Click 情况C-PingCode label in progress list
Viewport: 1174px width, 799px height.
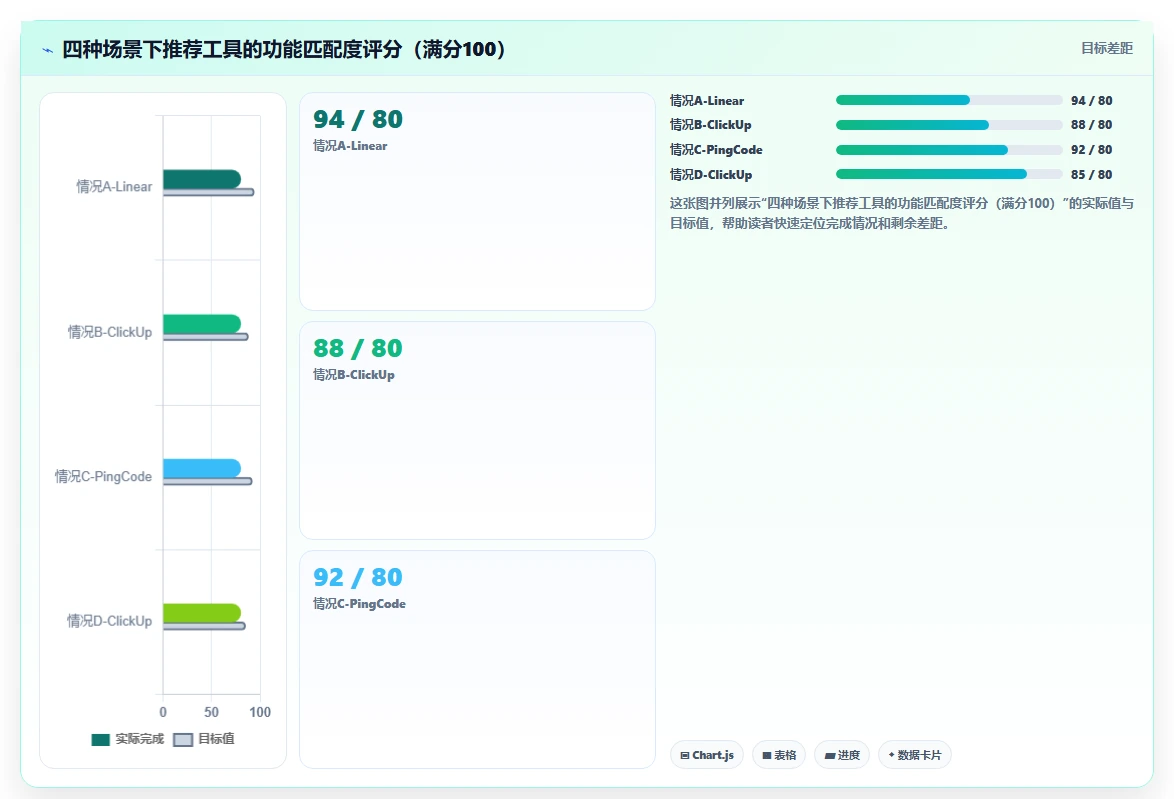coord(716,150)
